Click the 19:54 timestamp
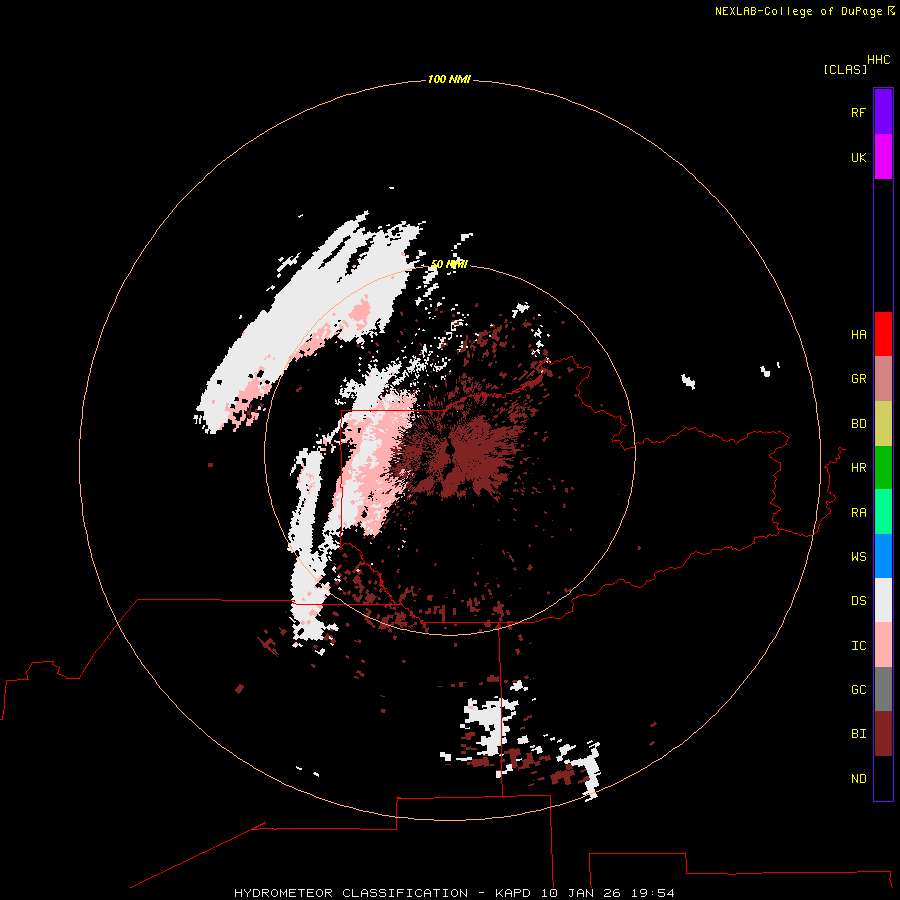The width and height of the screenshot is (900, 900). (x=652, y=893)
